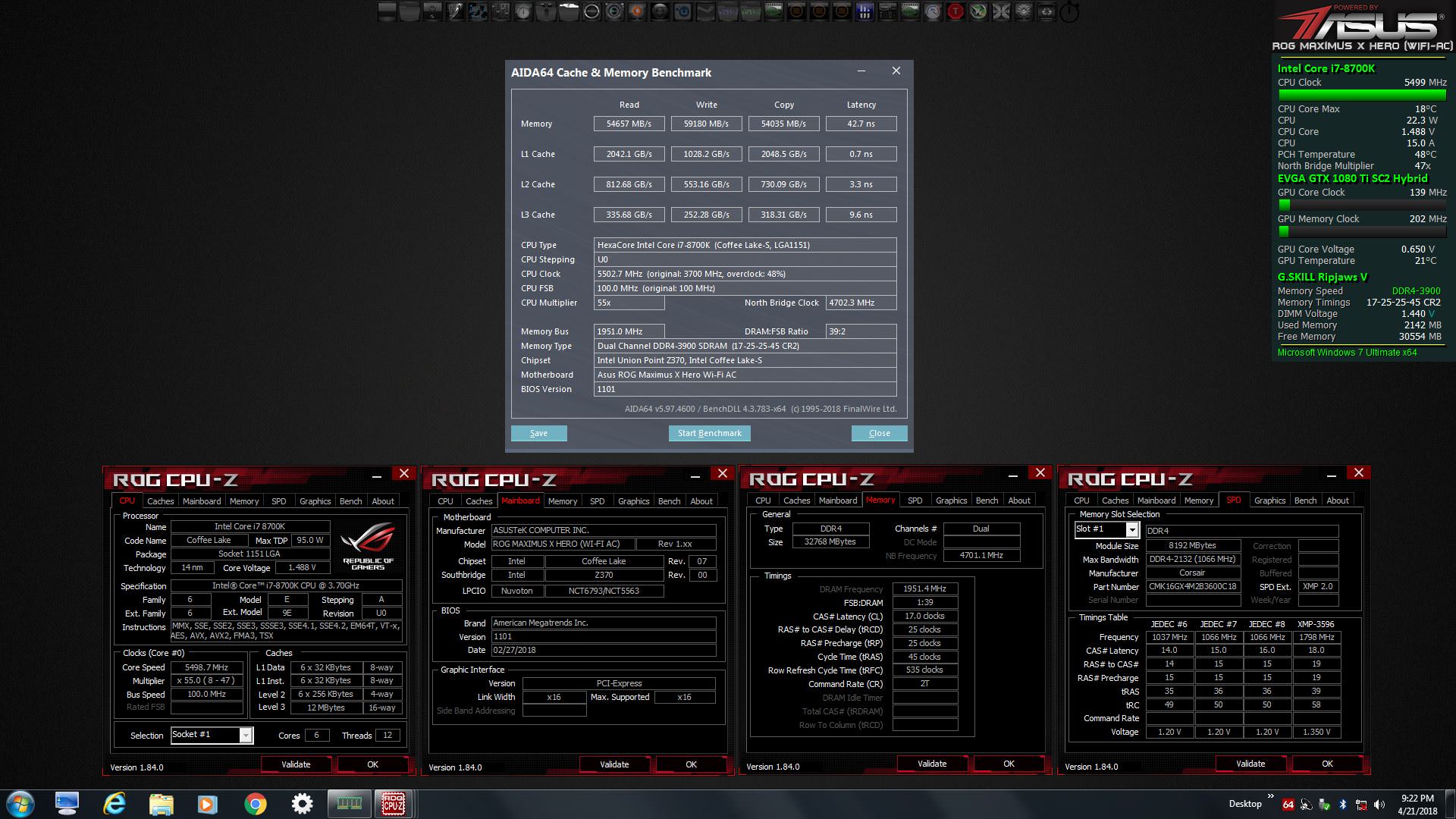The width and height of the screenshot is (1456, 819).
Task: Open Internet Explorer from the taskbar
Action: pos(115,804)
